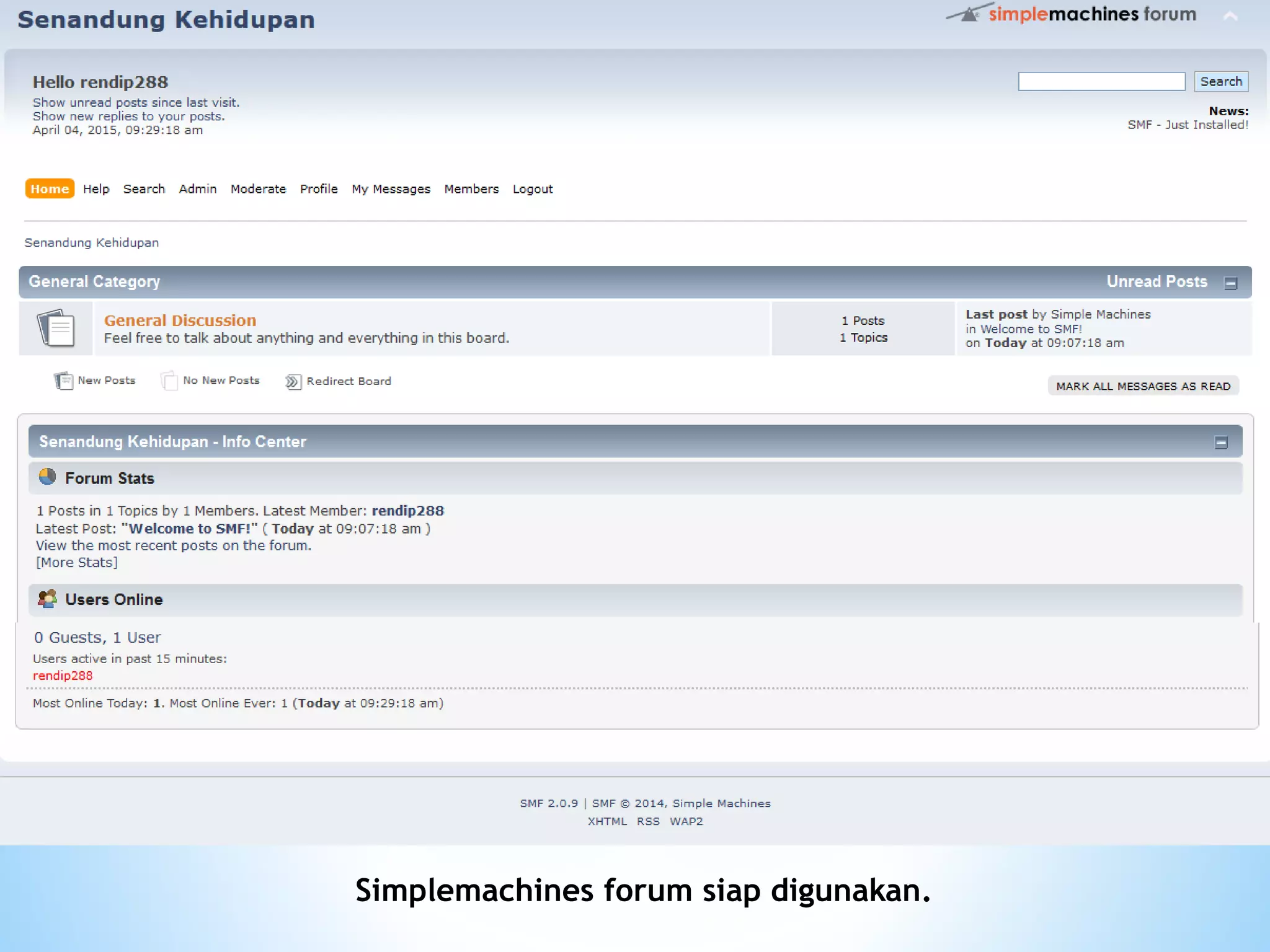1270x952 pixels.
Task: Open Welcome to SMF! last post link
Action: coord(1031,329)
